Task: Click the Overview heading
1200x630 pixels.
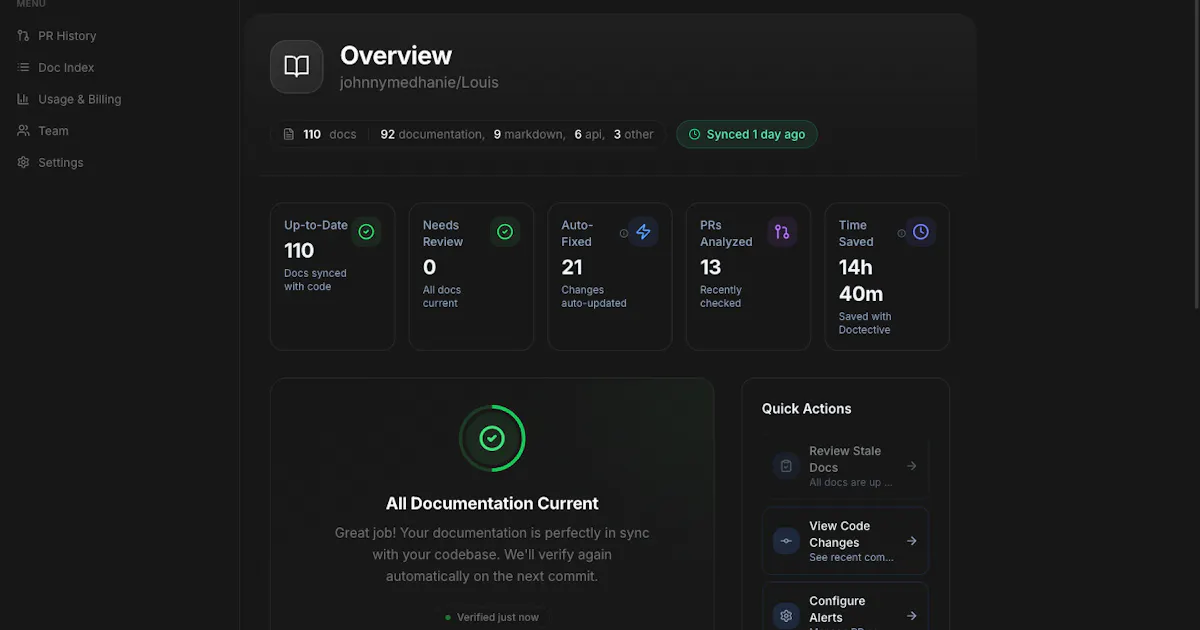Action: pyautogui.click(x=396, y=56)
